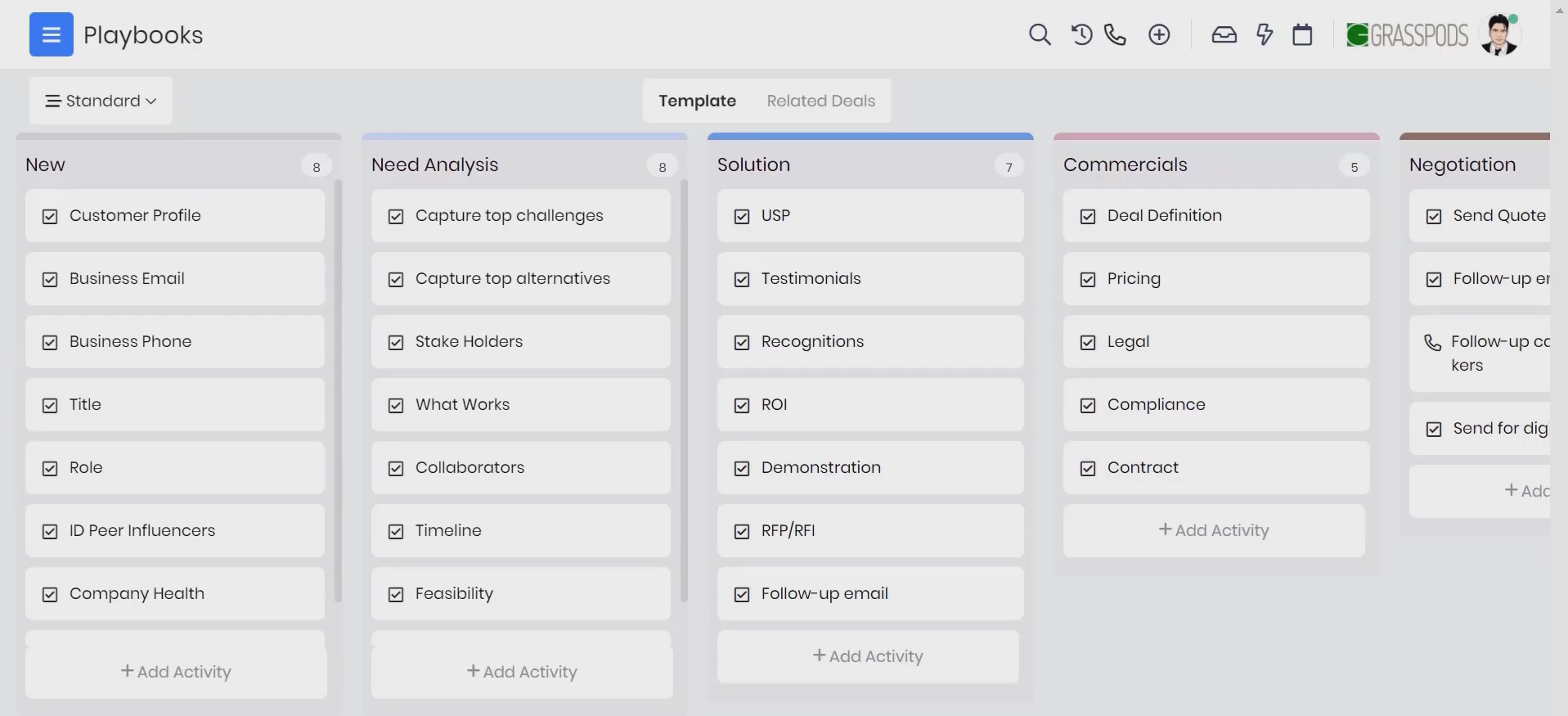The height and width of the screenshot is (716, 1568).
Task: Toggle the Business Phone checkbox
Action: (x=50, y=342)
